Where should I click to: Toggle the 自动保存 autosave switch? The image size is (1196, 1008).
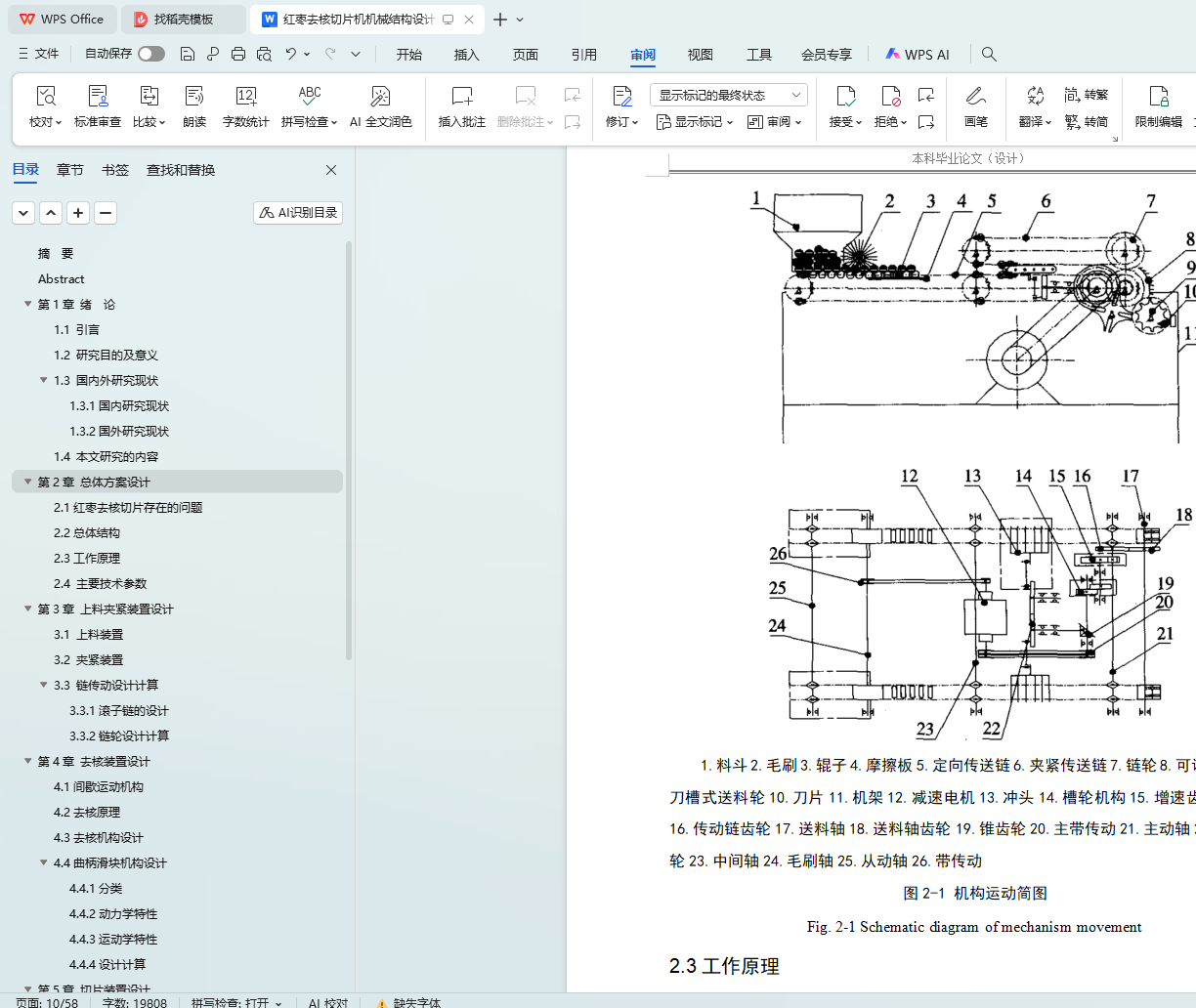[x=150, y=54]
